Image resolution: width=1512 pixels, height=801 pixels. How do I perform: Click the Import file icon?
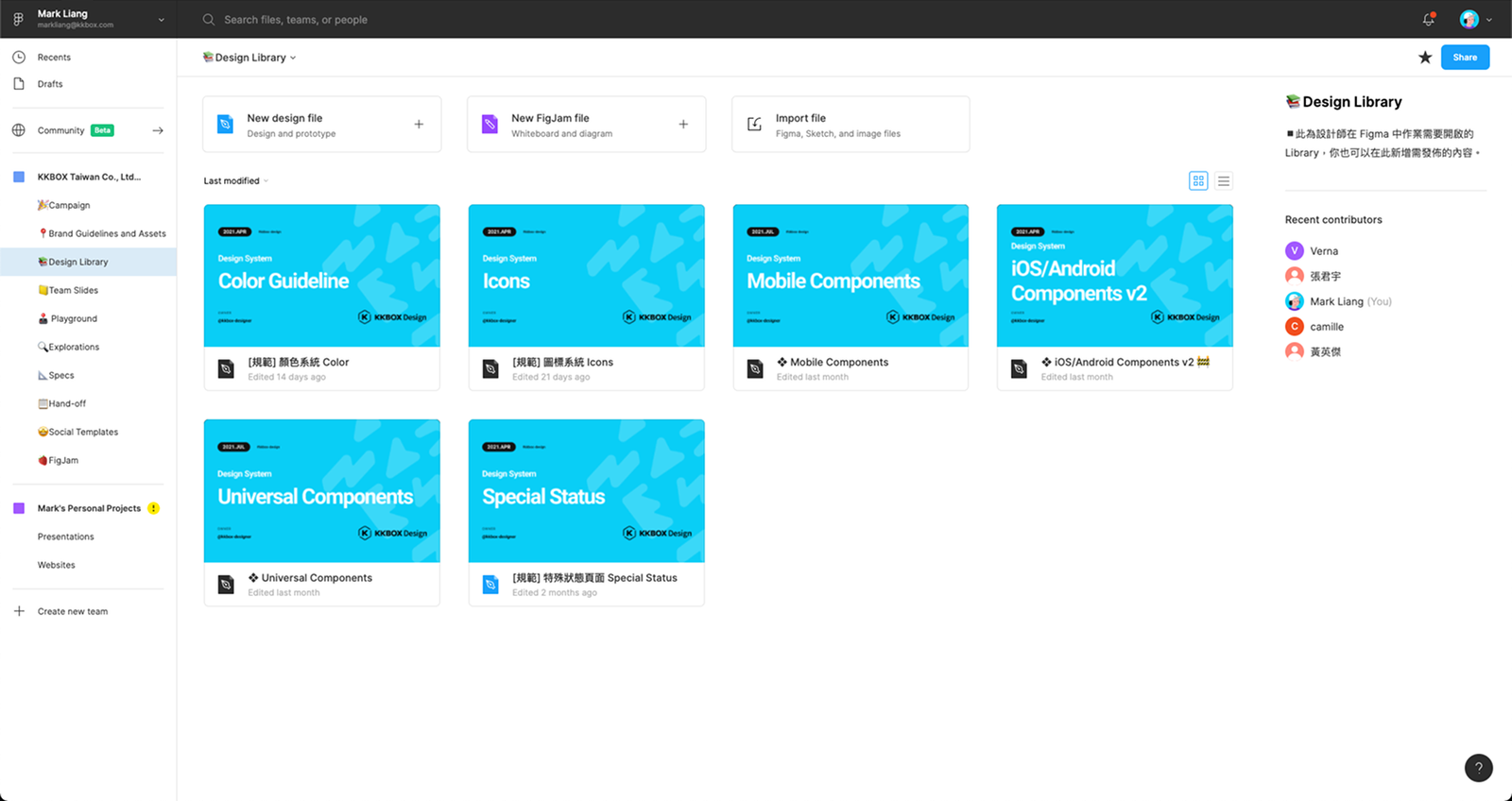754,124
